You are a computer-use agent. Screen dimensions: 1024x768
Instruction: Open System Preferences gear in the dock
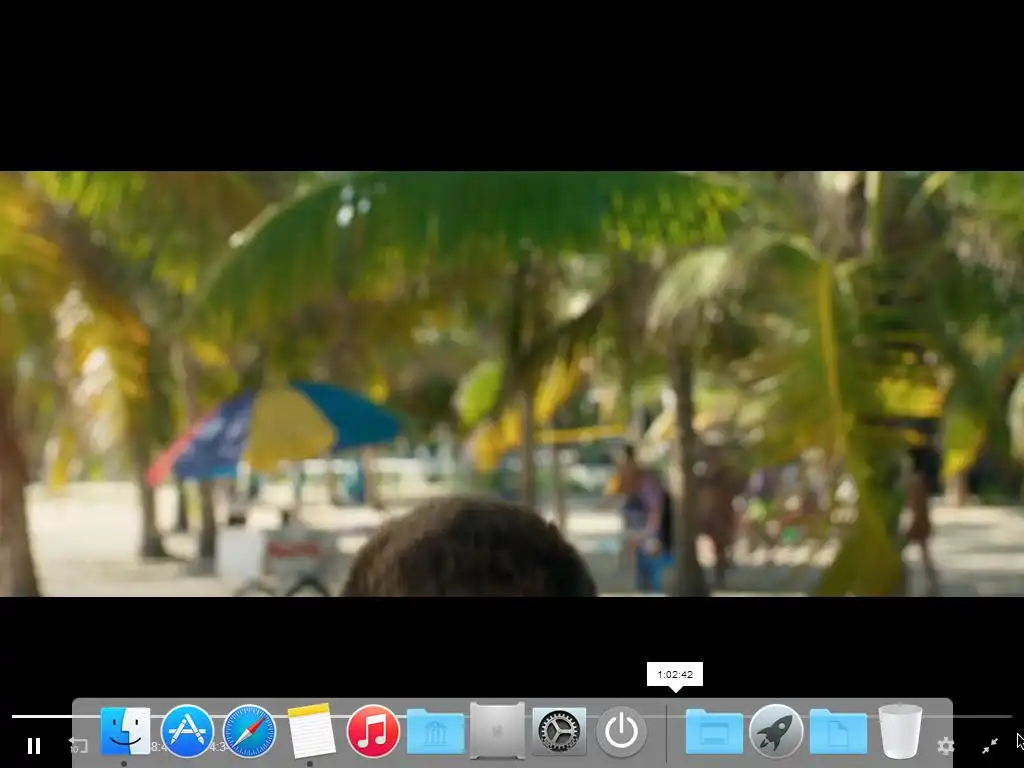point(559,731)
